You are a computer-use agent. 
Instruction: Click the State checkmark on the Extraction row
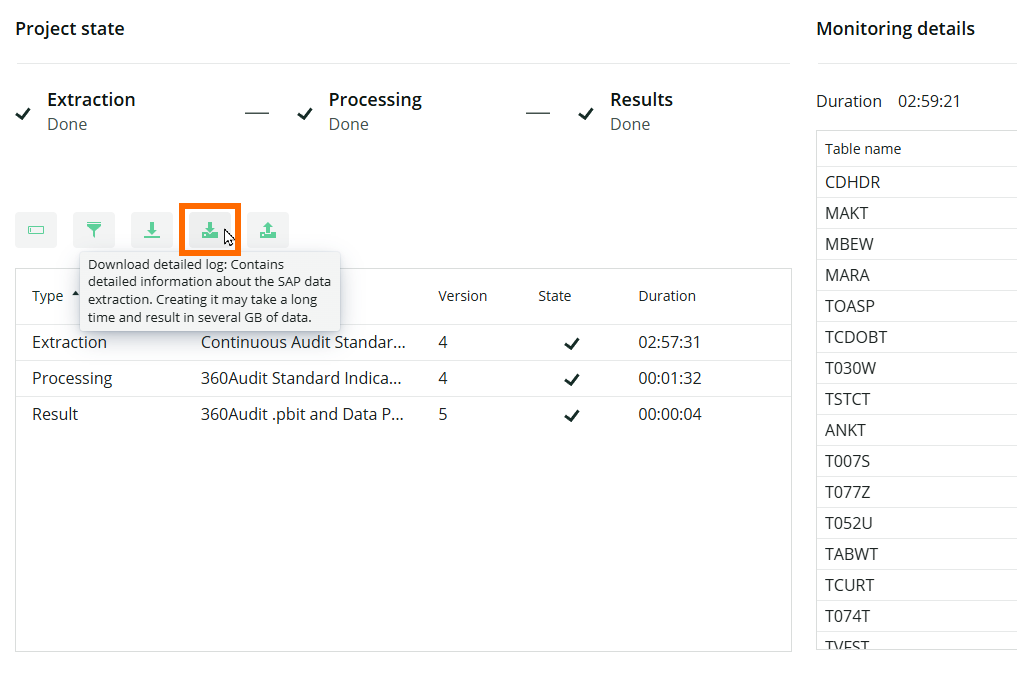(572, 342)
